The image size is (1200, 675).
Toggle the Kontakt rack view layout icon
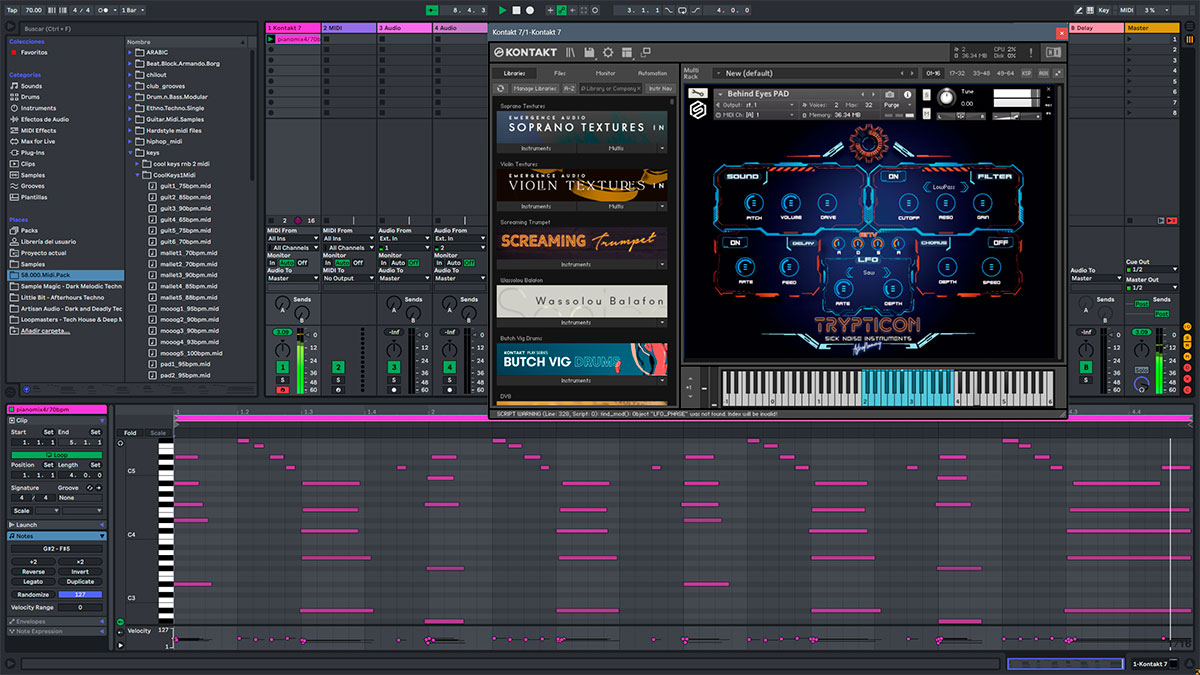pyautogui.click(x=626, y=52)
